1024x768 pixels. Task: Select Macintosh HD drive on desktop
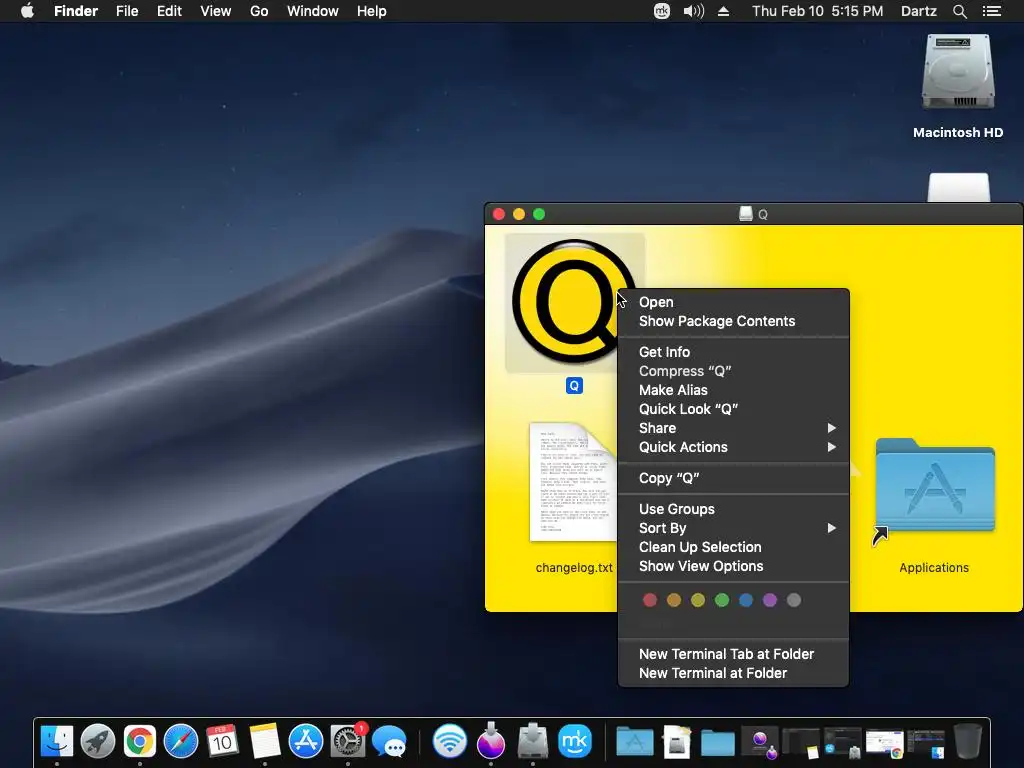coord(958,73)
